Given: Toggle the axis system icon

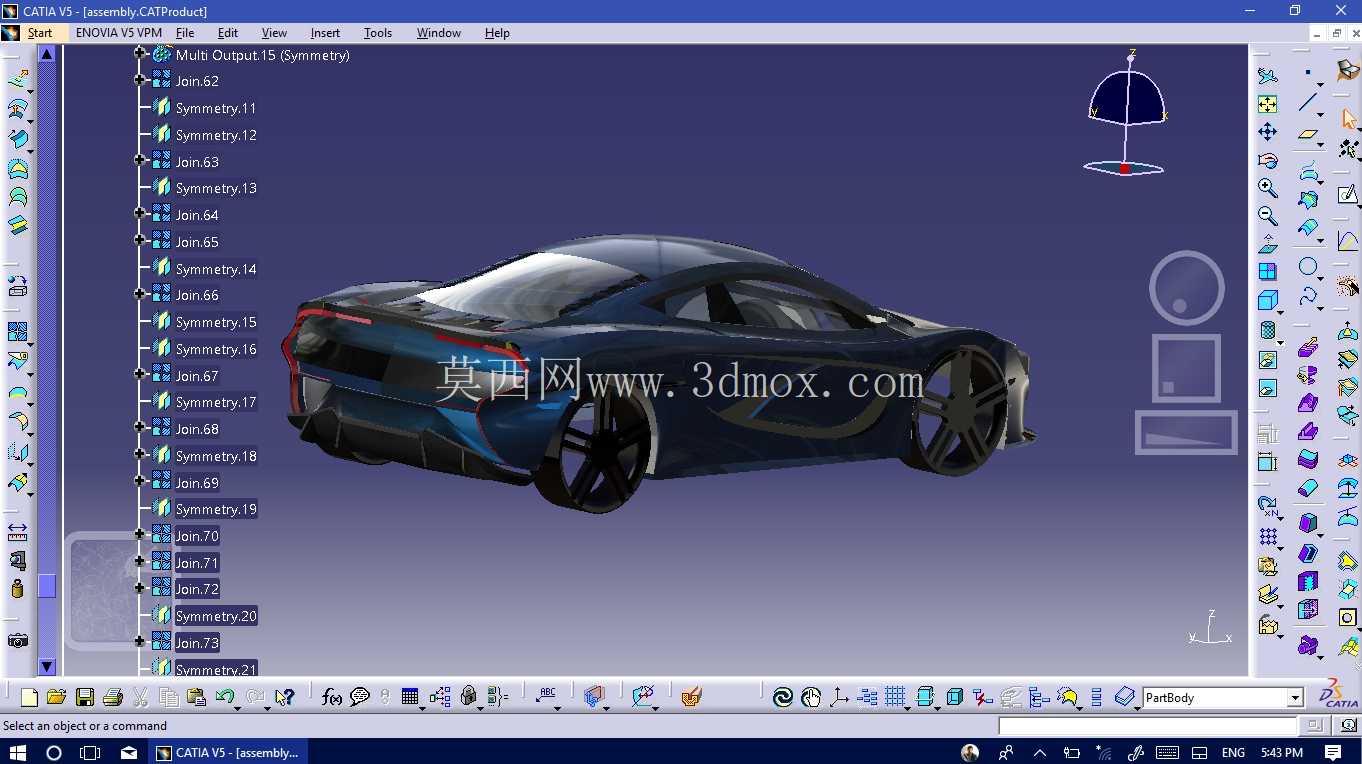Looking at the screenshot, I should pos(839,697).
